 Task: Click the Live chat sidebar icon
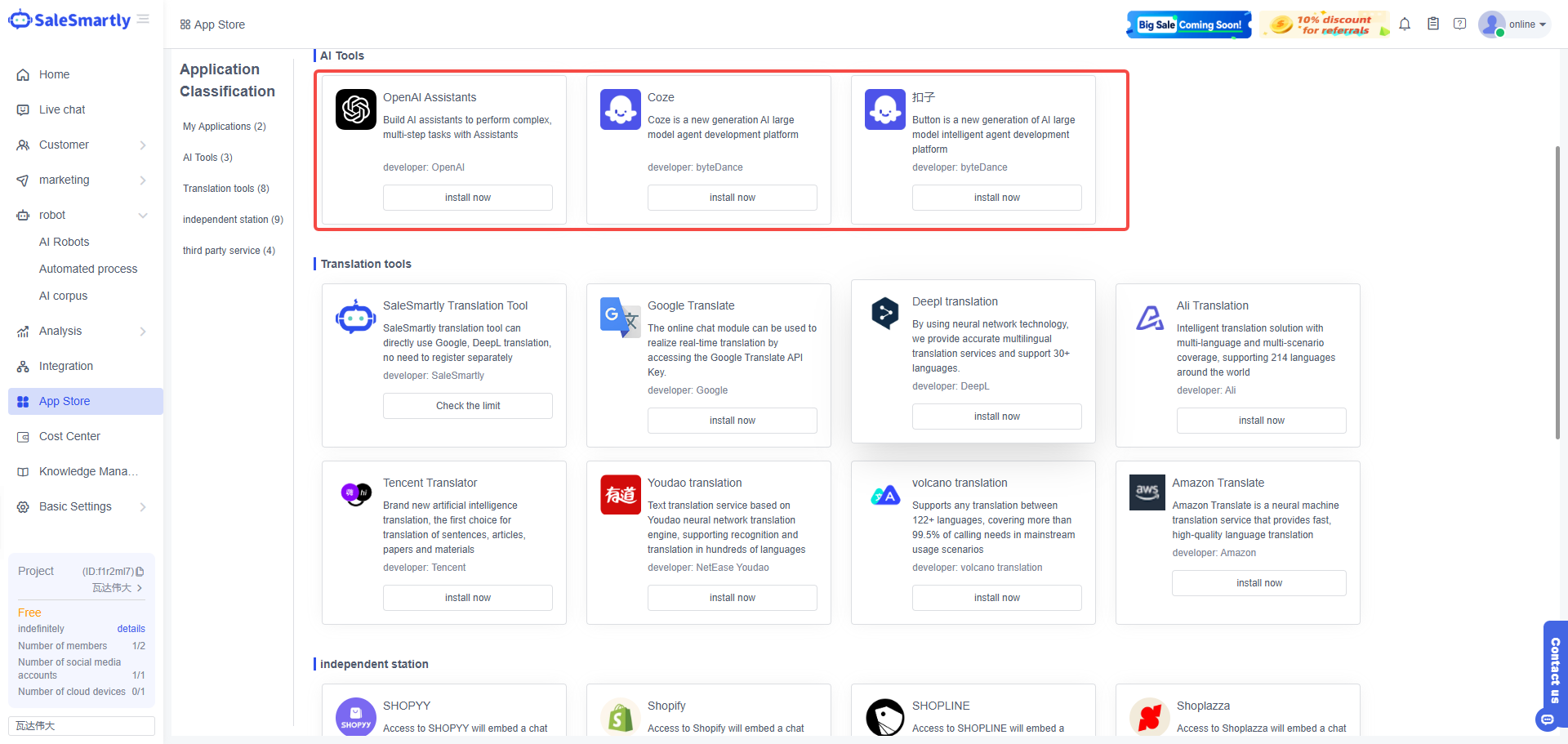(23, 110)
